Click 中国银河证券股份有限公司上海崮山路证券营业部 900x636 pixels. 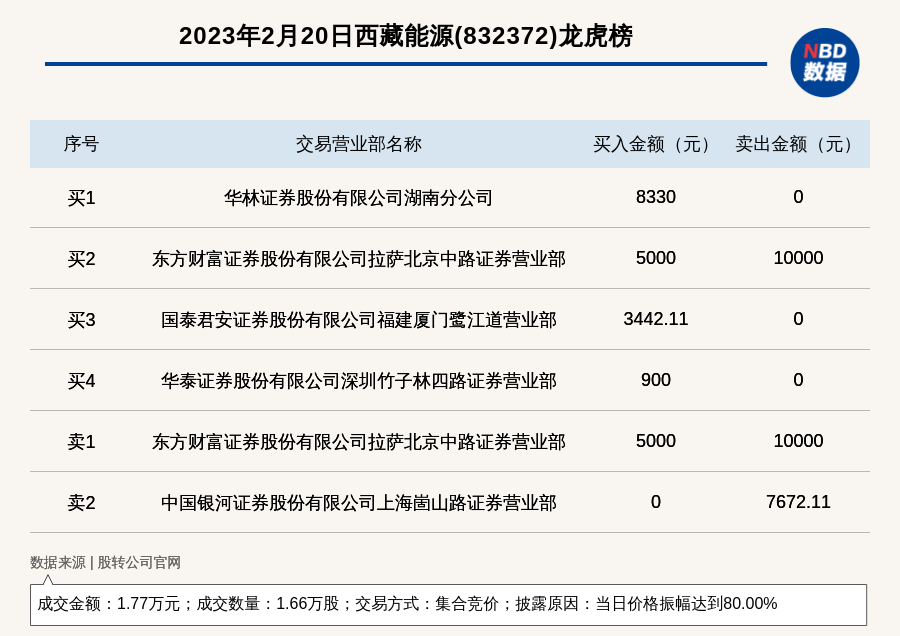(x=359, y=503)
